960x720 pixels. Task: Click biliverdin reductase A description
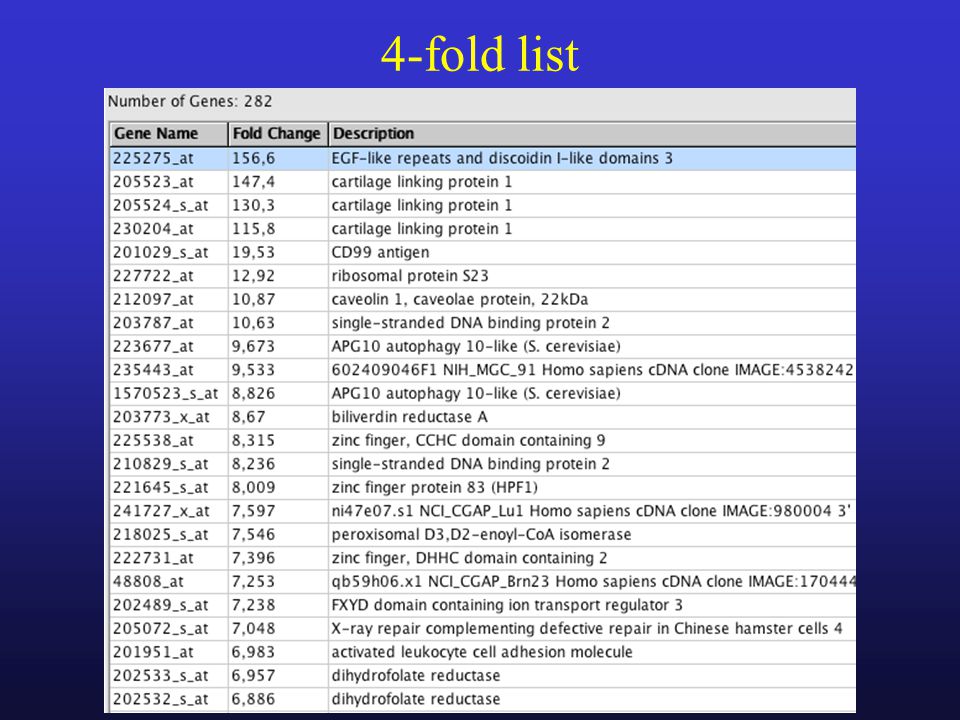coord(410,417)
